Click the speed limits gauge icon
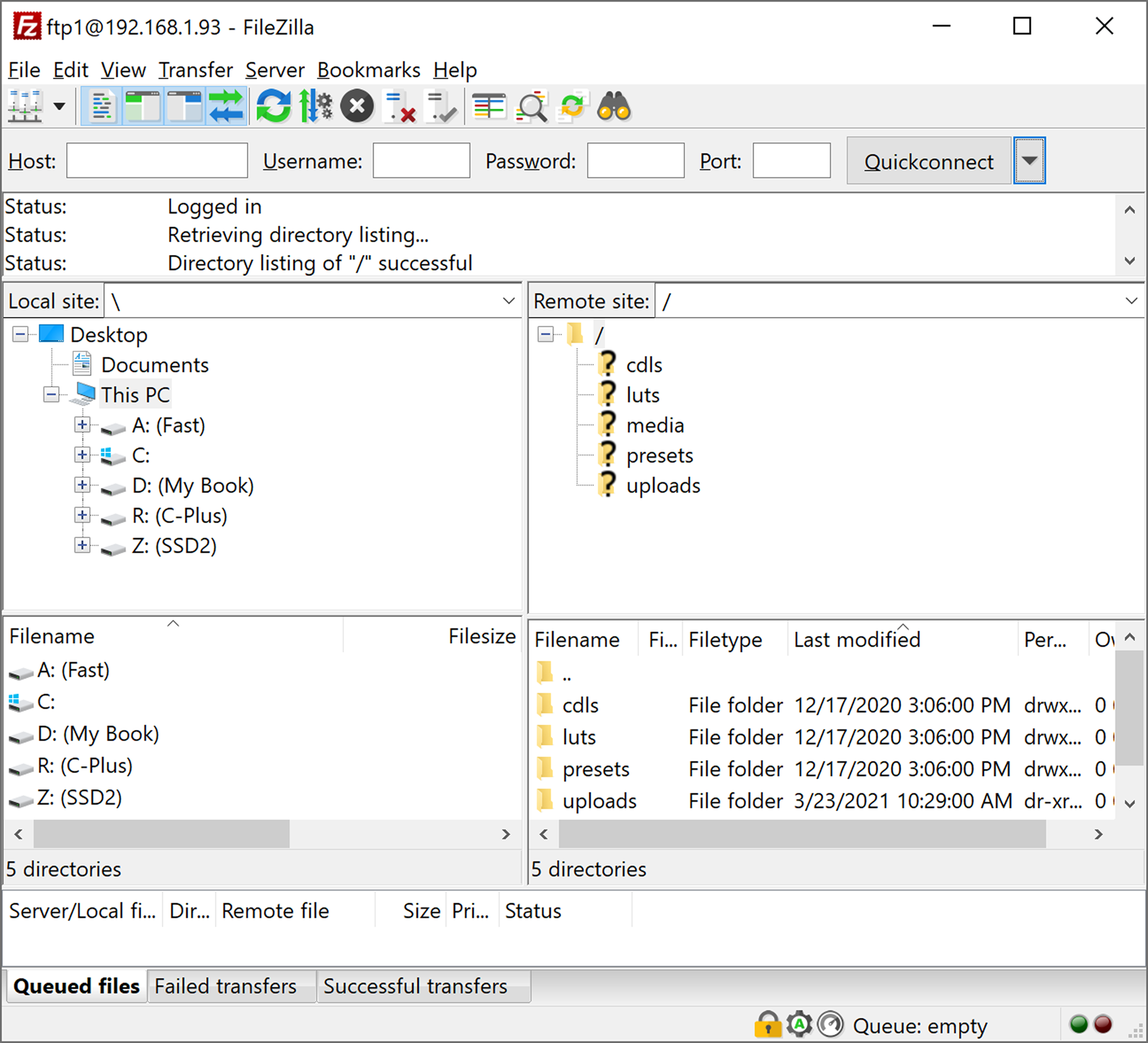The height and width of the screenshot is (1043, 1148). 830,1024
